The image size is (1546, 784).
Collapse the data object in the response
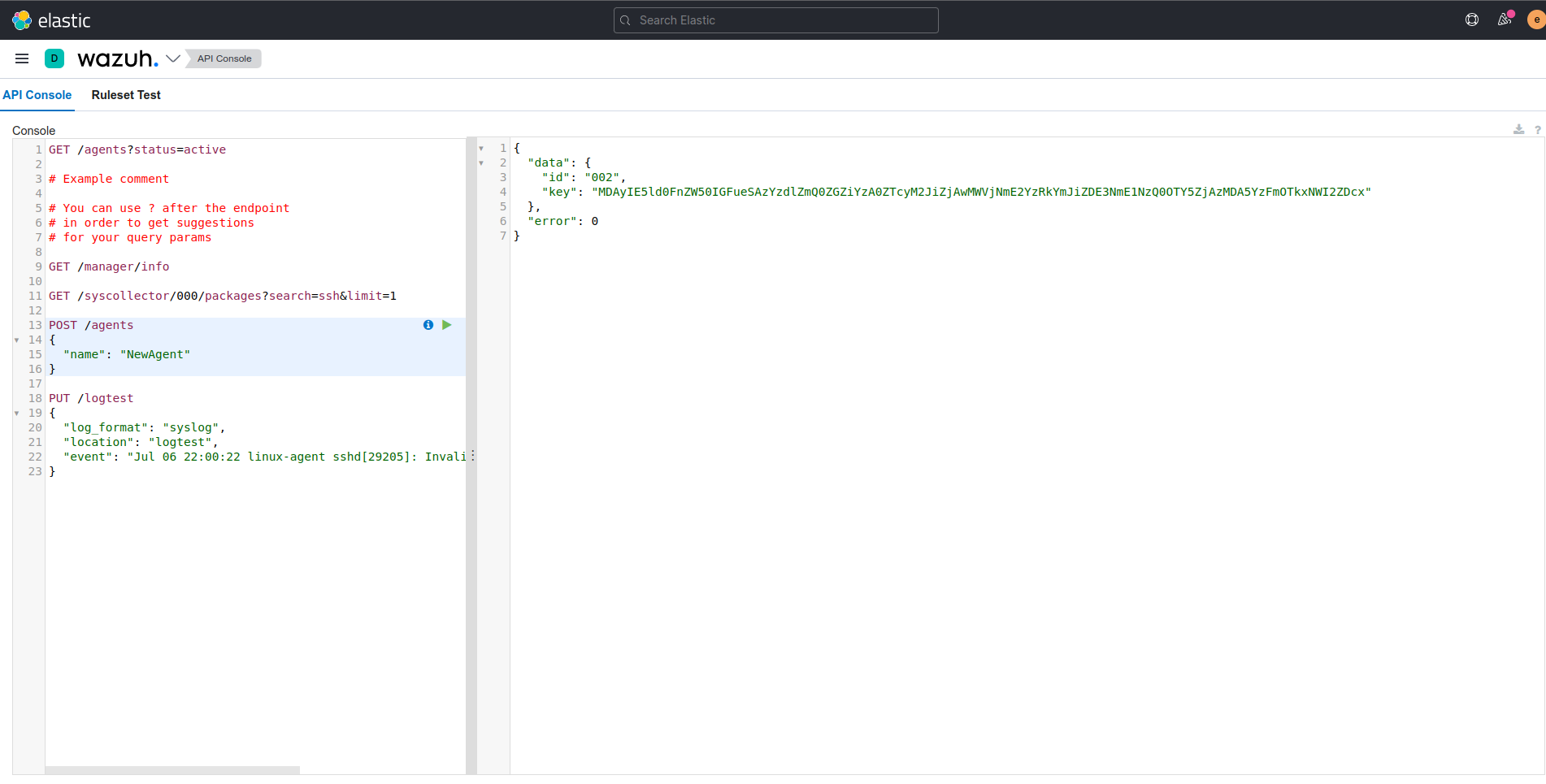(x=481, y=162)
